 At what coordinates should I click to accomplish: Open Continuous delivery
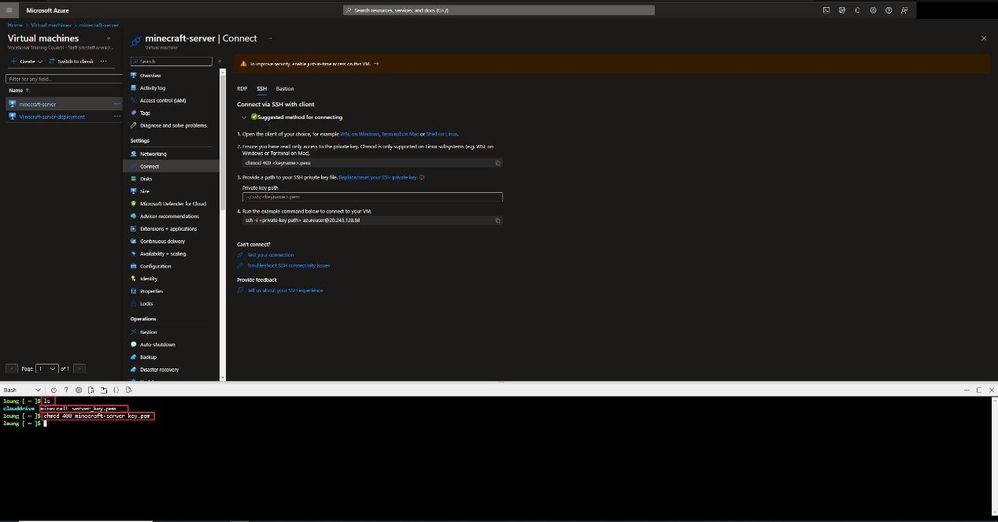pyautogui.click(x=162, y=241)
